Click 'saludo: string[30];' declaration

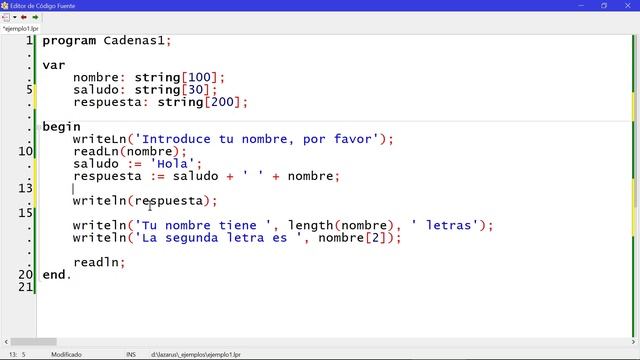145,90
